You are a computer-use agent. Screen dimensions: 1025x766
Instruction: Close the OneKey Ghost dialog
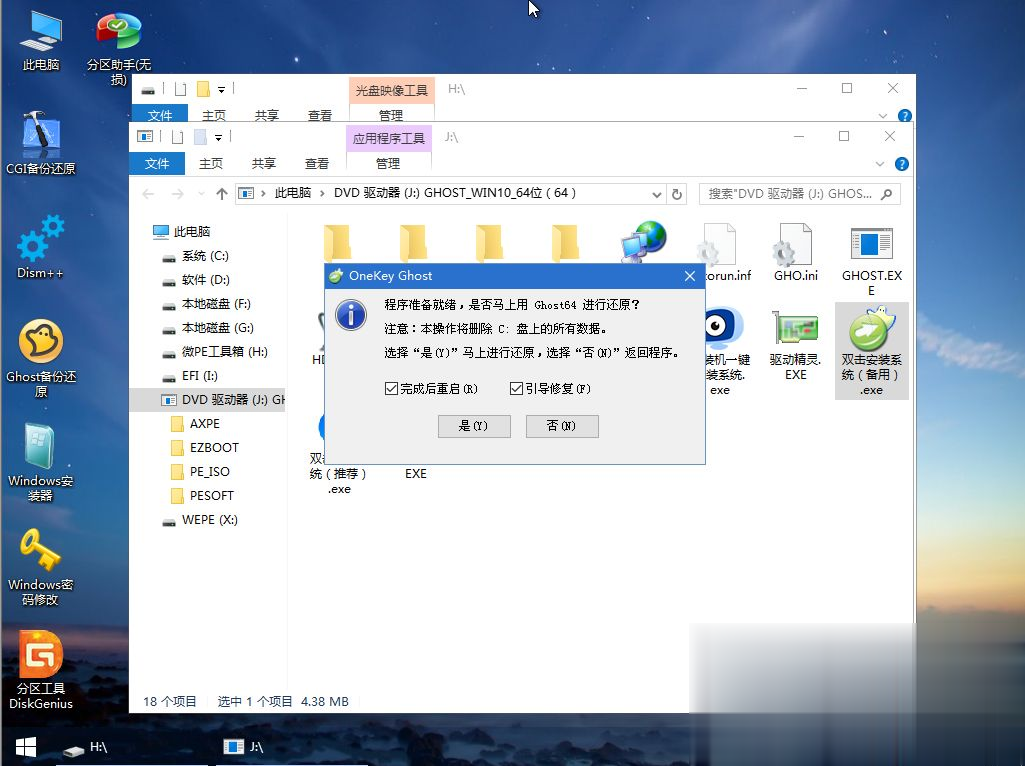tap(690, 276)
